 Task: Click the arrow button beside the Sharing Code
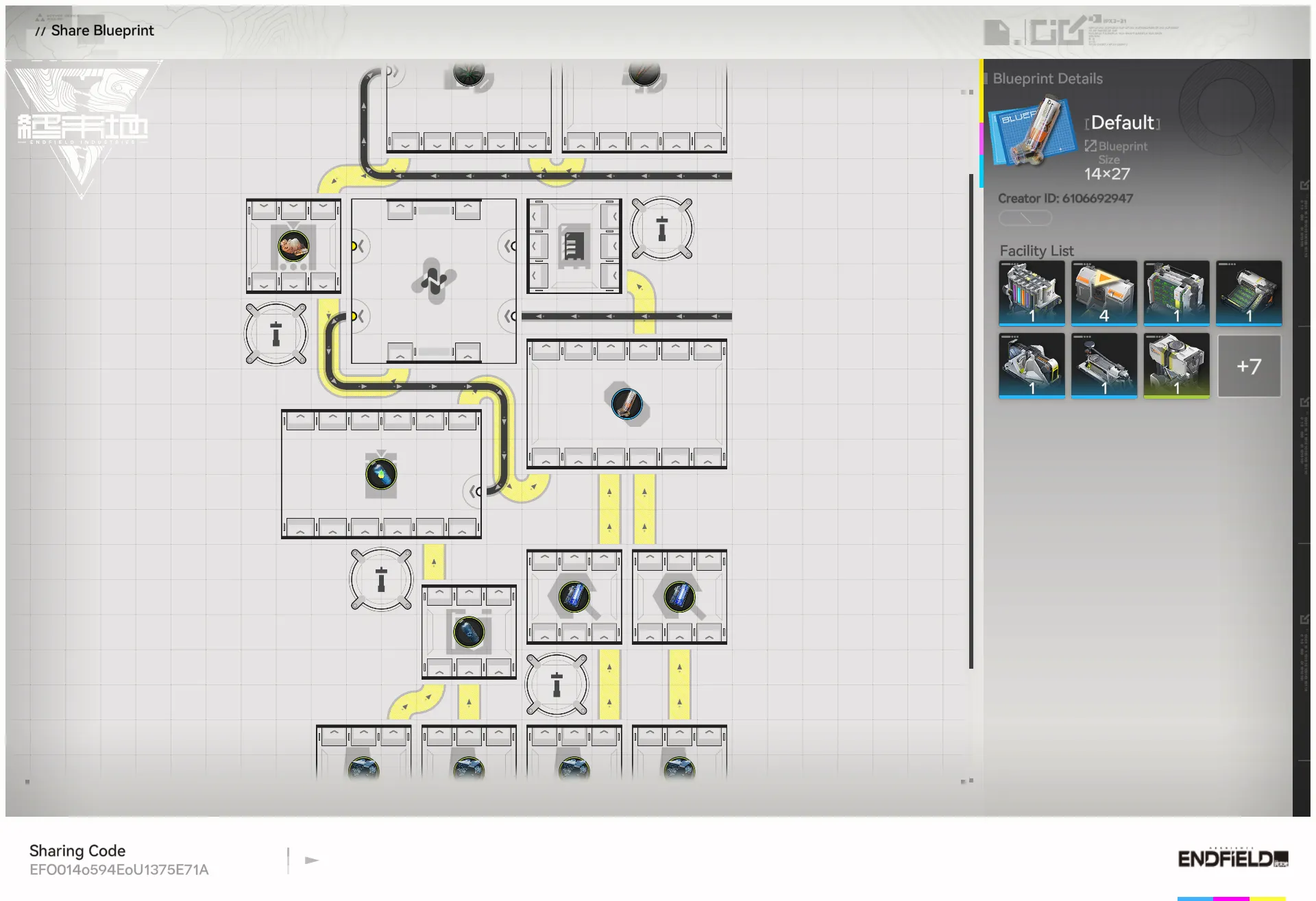pos(312,860)
